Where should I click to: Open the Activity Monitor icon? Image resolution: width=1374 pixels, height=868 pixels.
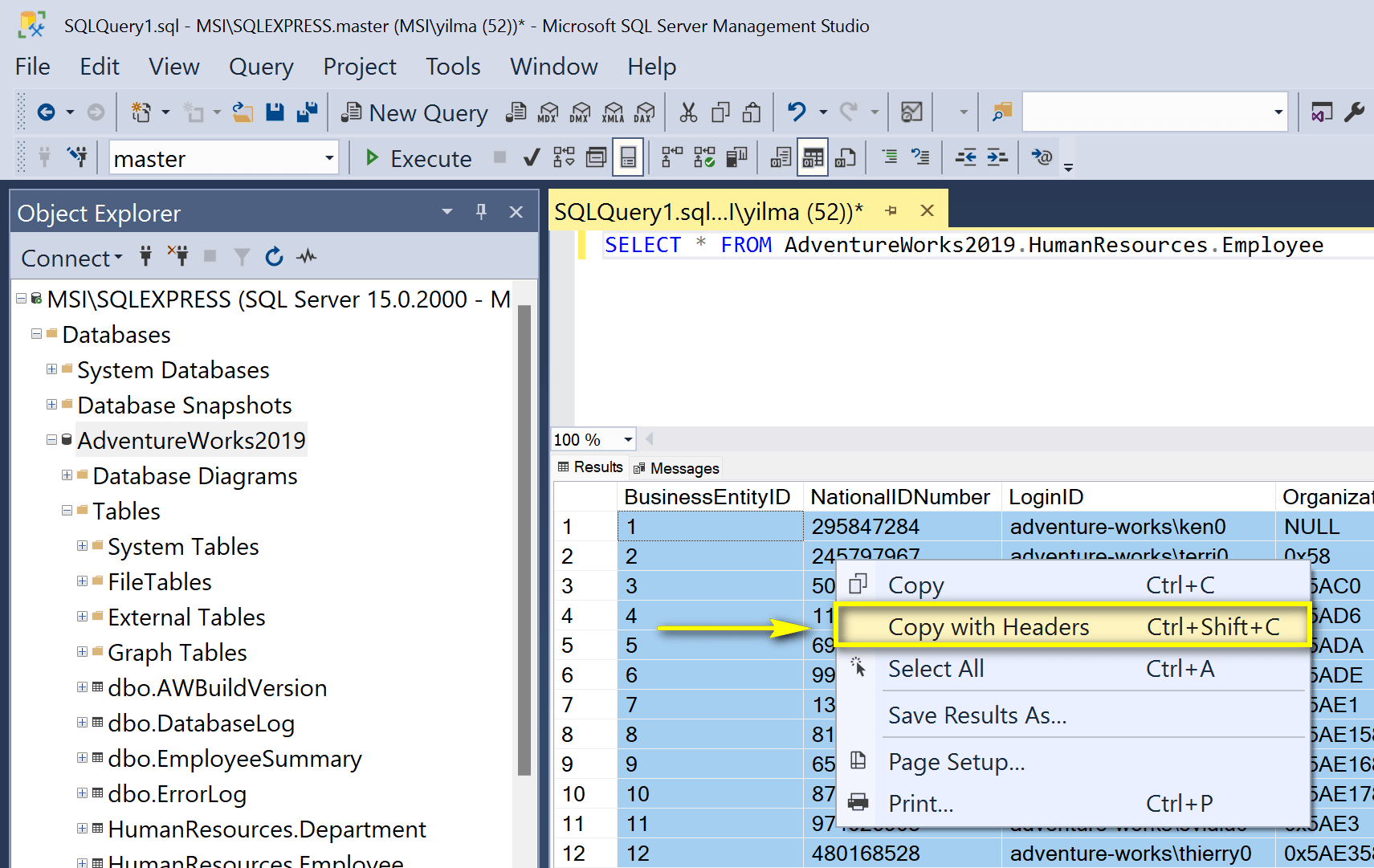[911, 112]
